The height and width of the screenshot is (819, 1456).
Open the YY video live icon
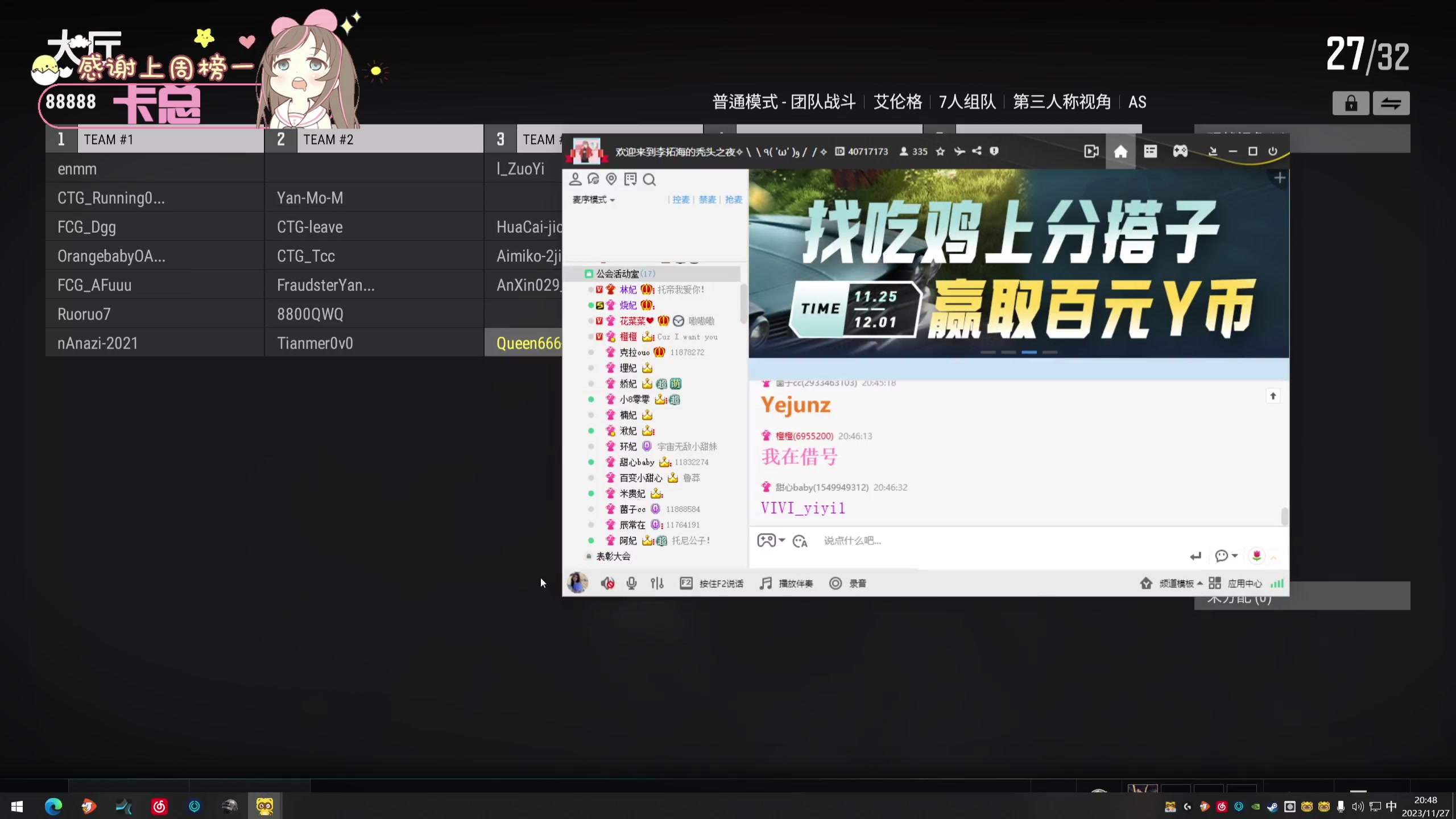pos(1091,151)
